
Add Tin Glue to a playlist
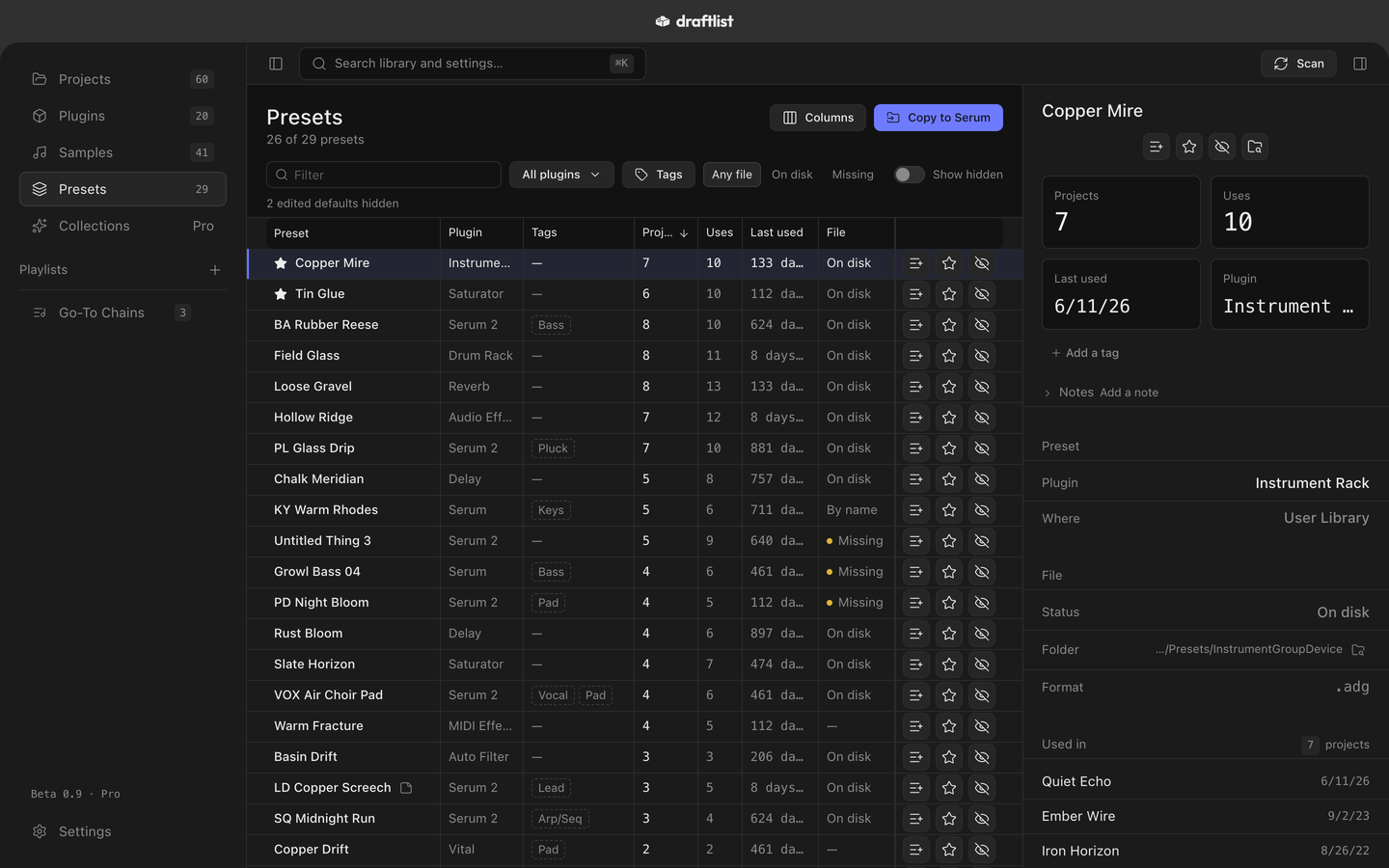click(916, 294)
